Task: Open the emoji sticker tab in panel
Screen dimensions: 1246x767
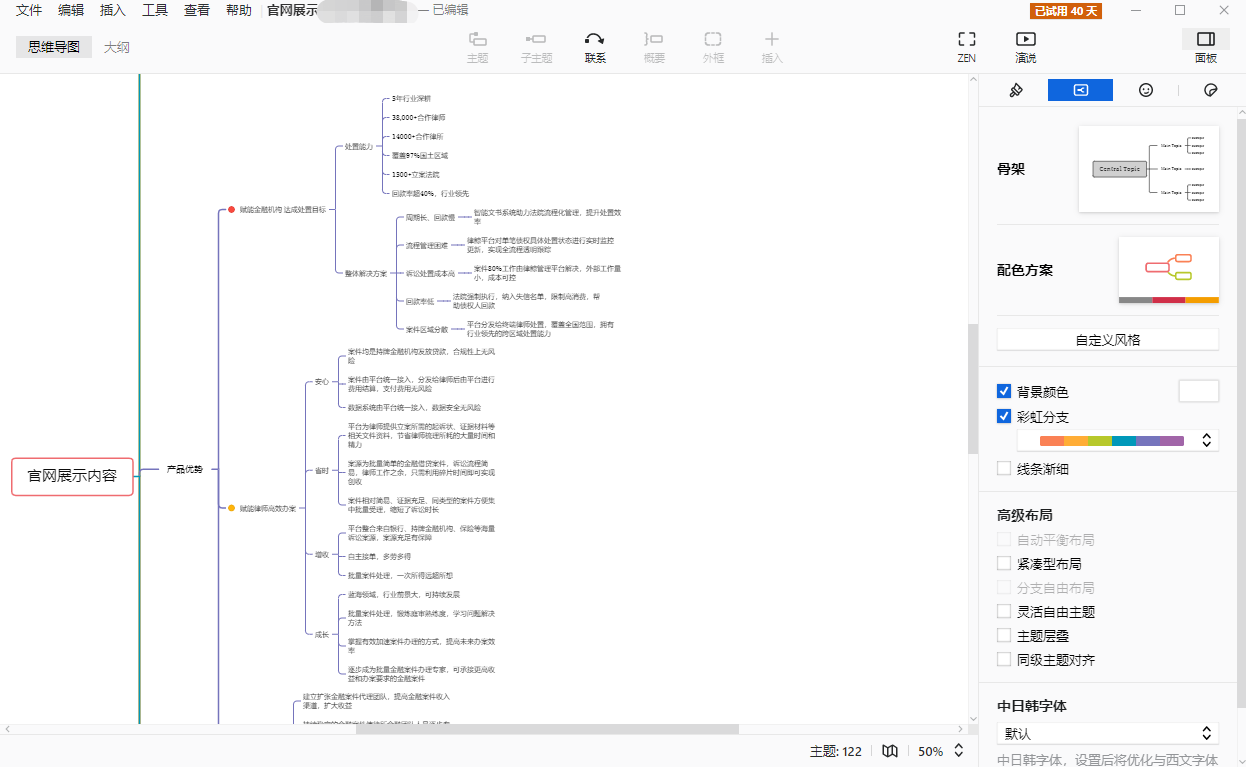Action: (1146, 90)
